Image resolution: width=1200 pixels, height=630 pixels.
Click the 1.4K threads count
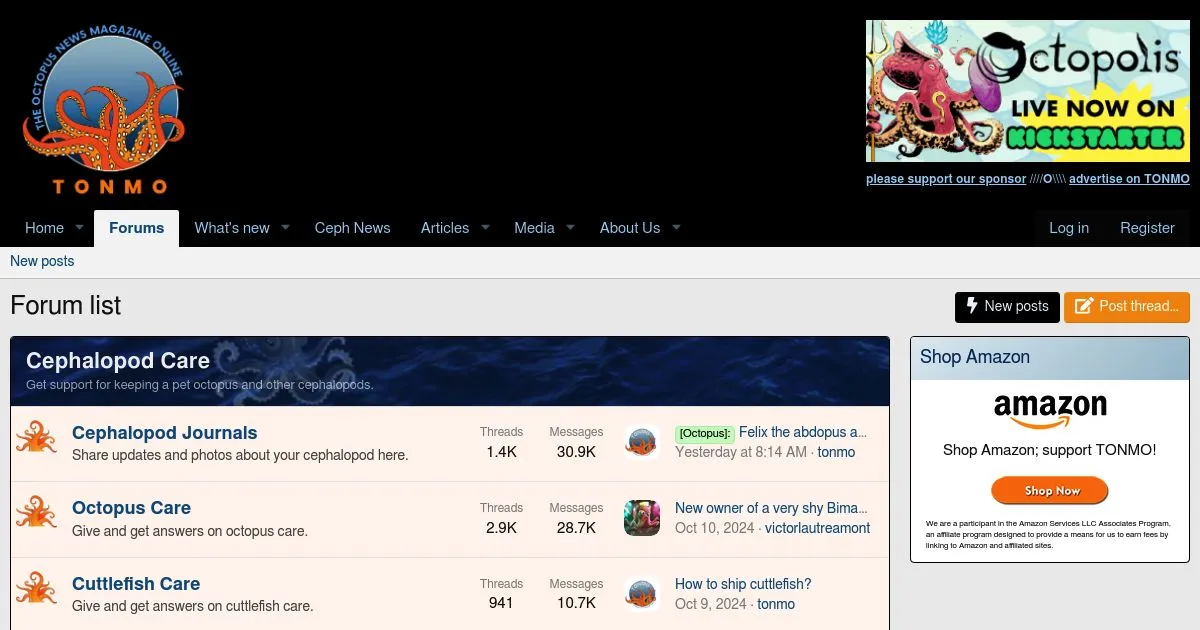(x=501, y=452)
